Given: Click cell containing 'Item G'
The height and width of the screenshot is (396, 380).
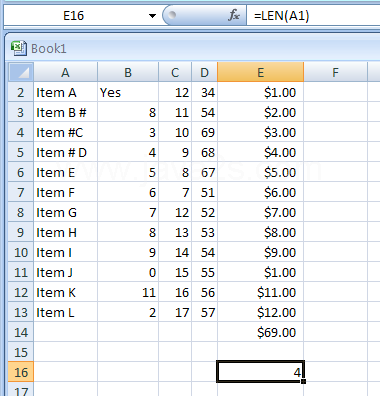Looking at the screenshot, I should tap(65, 212).
